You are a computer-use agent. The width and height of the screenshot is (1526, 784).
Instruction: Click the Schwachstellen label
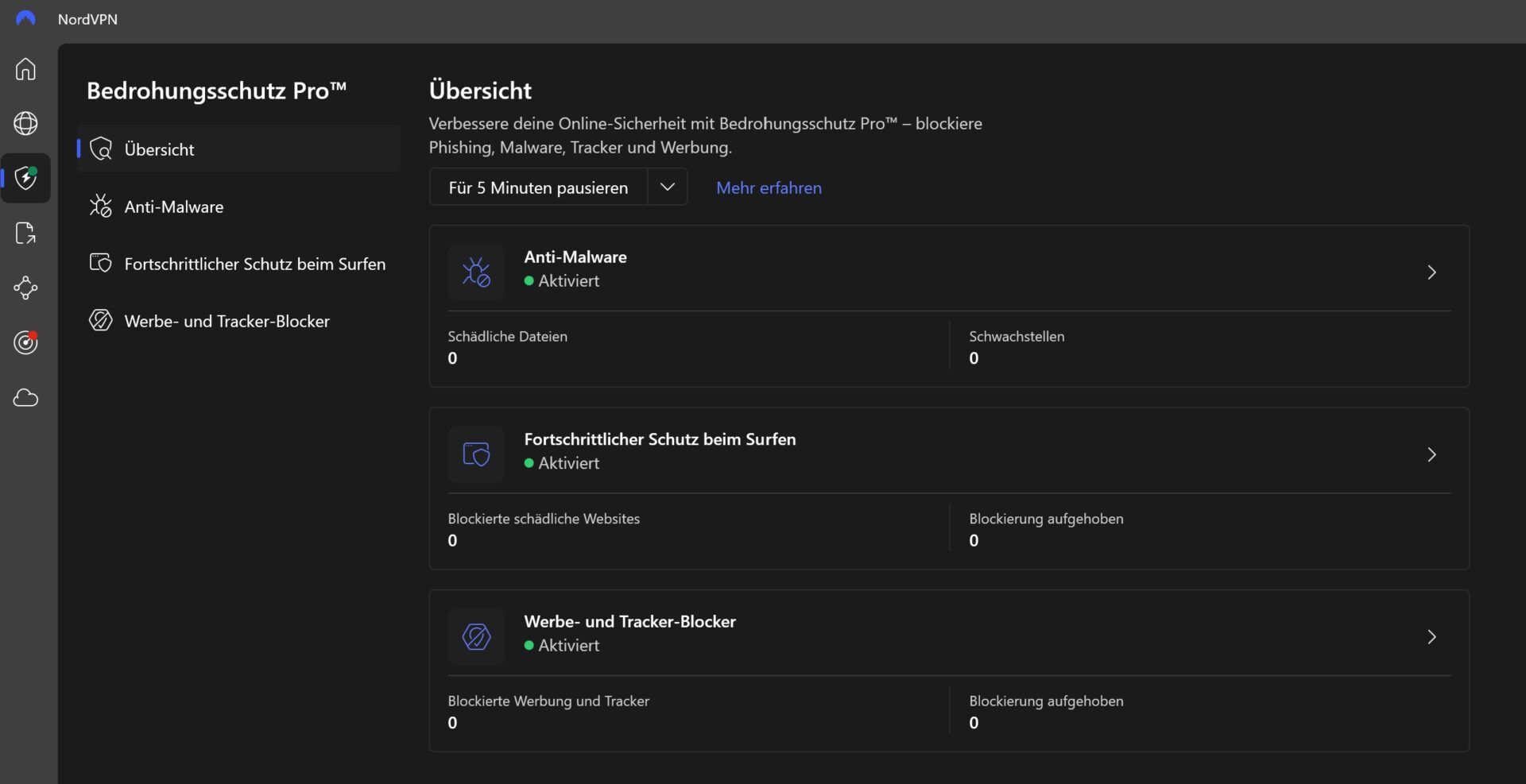[x=1017, y=336]
